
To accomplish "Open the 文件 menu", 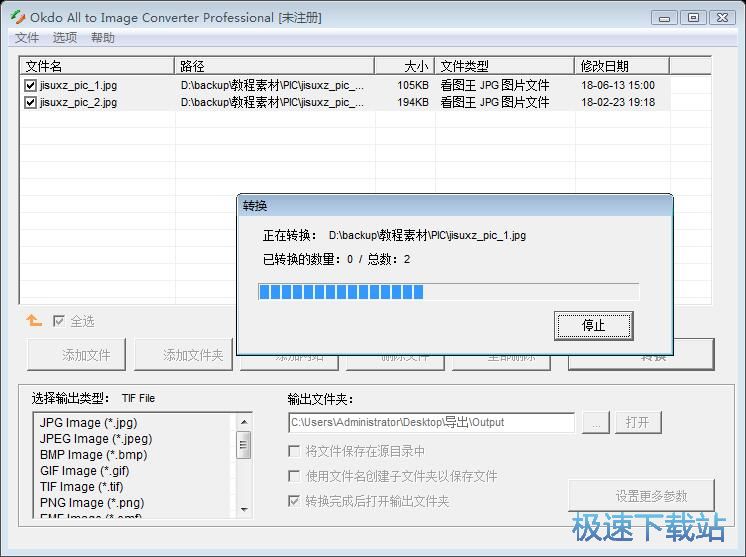I will pos(27,38).
